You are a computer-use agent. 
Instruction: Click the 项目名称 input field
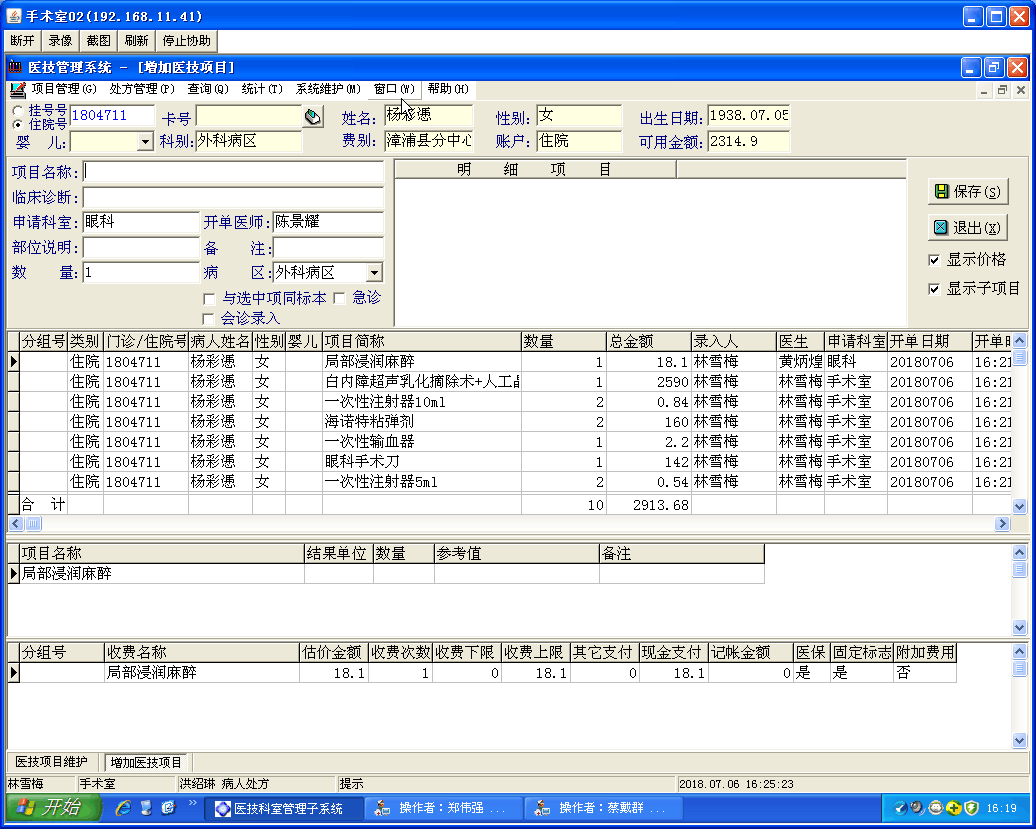click(233, 172)
